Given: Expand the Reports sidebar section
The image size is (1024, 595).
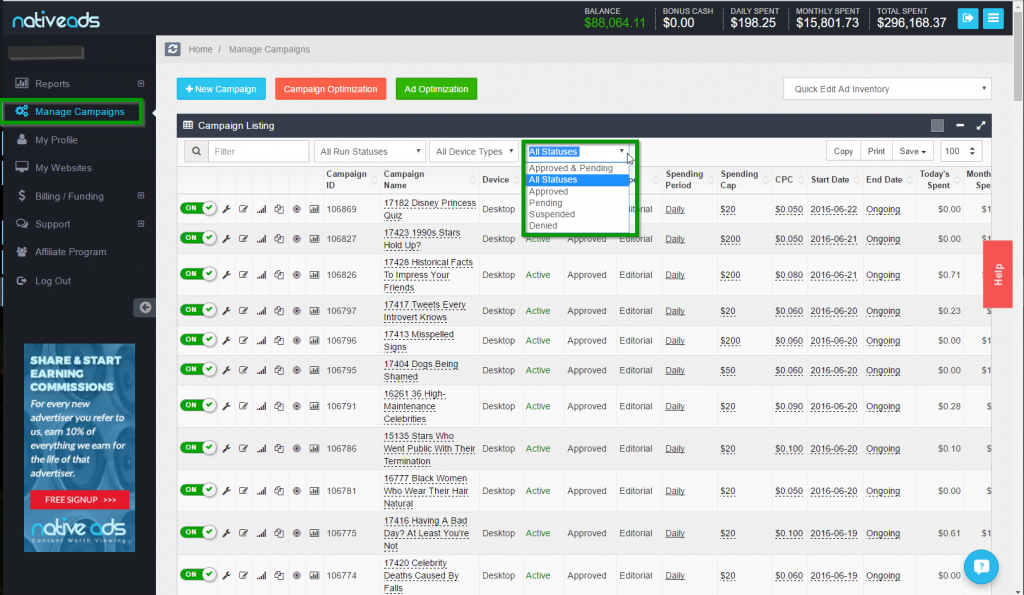Looking at the screenshot, I should (140, 84).
